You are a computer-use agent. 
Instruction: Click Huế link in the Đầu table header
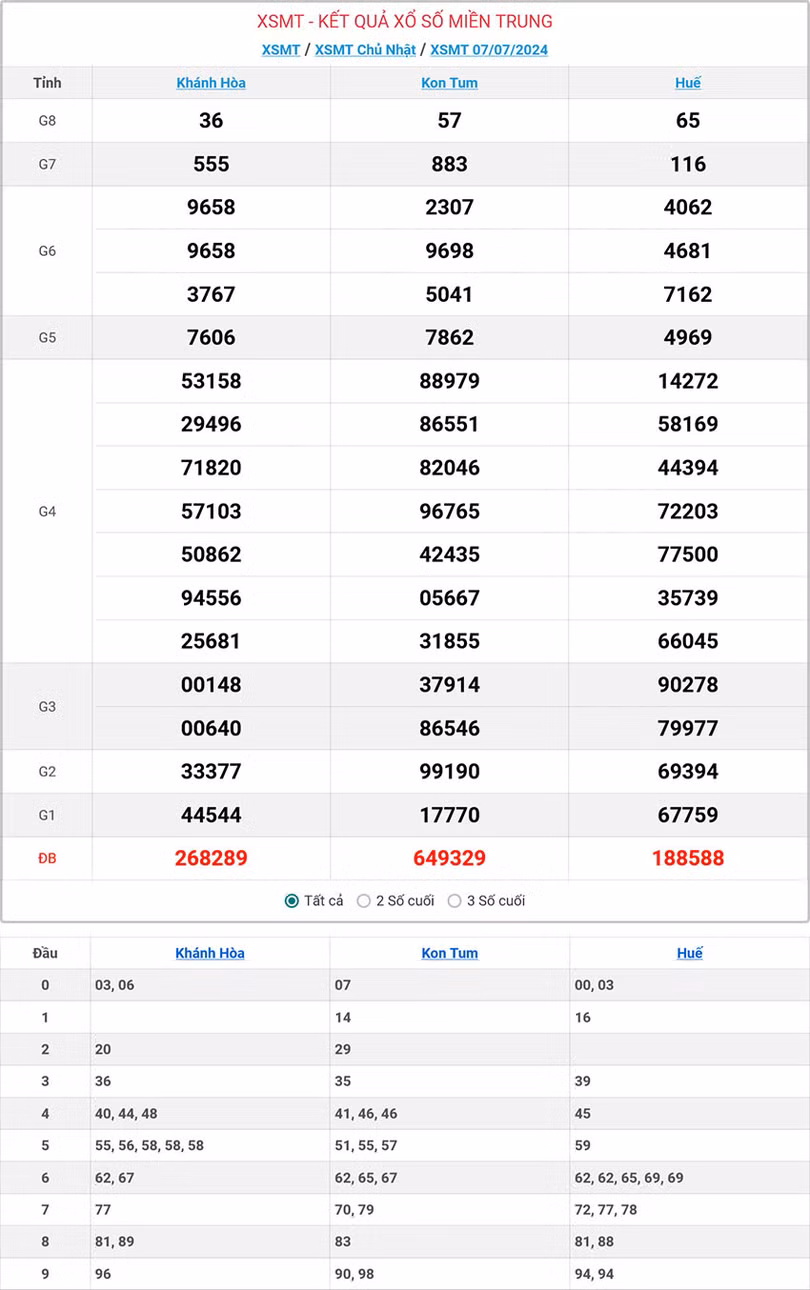pyautogui.click(x=689, y=953)
